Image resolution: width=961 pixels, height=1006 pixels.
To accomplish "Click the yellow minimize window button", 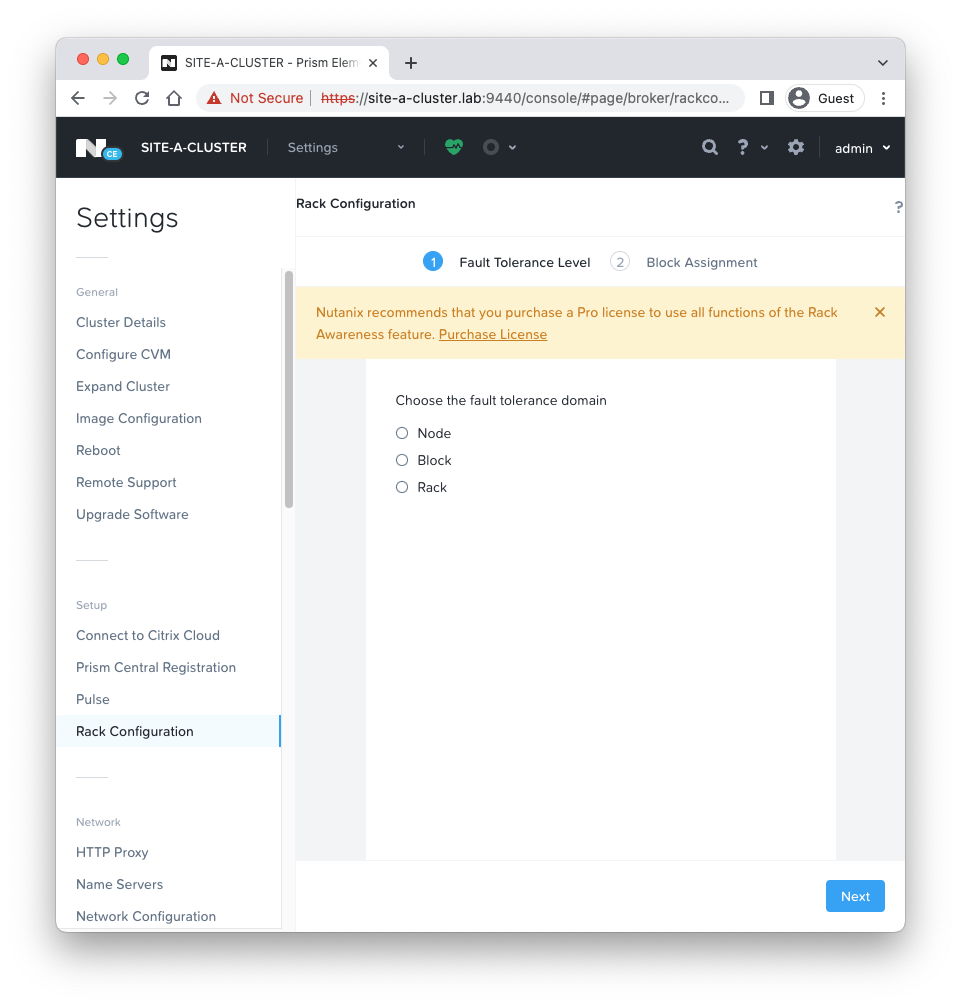I will pos(103,59).
